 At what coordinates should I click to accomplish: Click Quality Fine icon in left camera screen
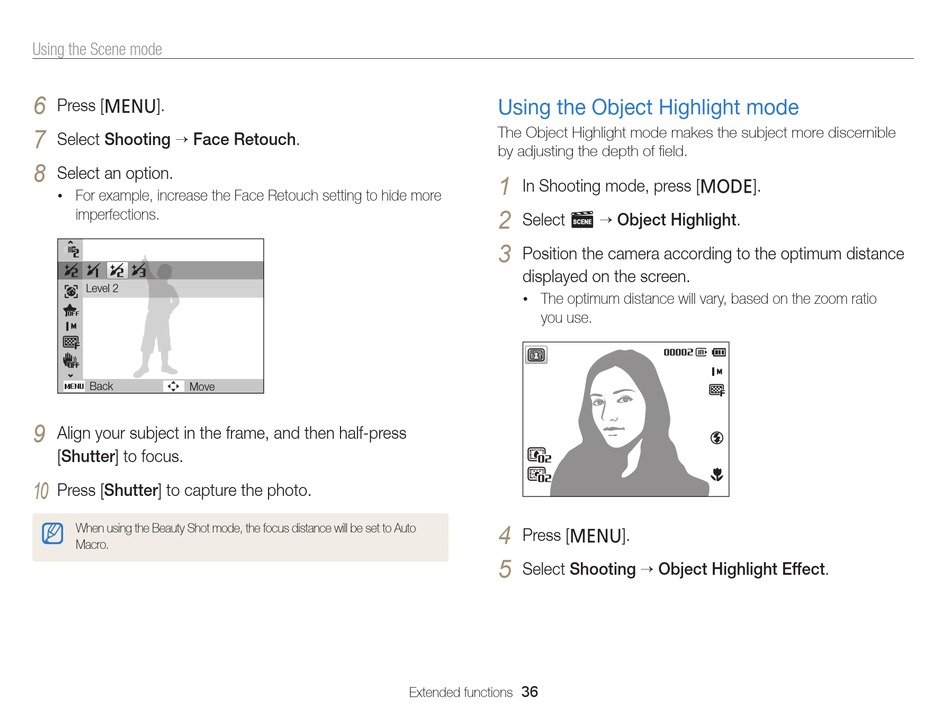[71, 342]
